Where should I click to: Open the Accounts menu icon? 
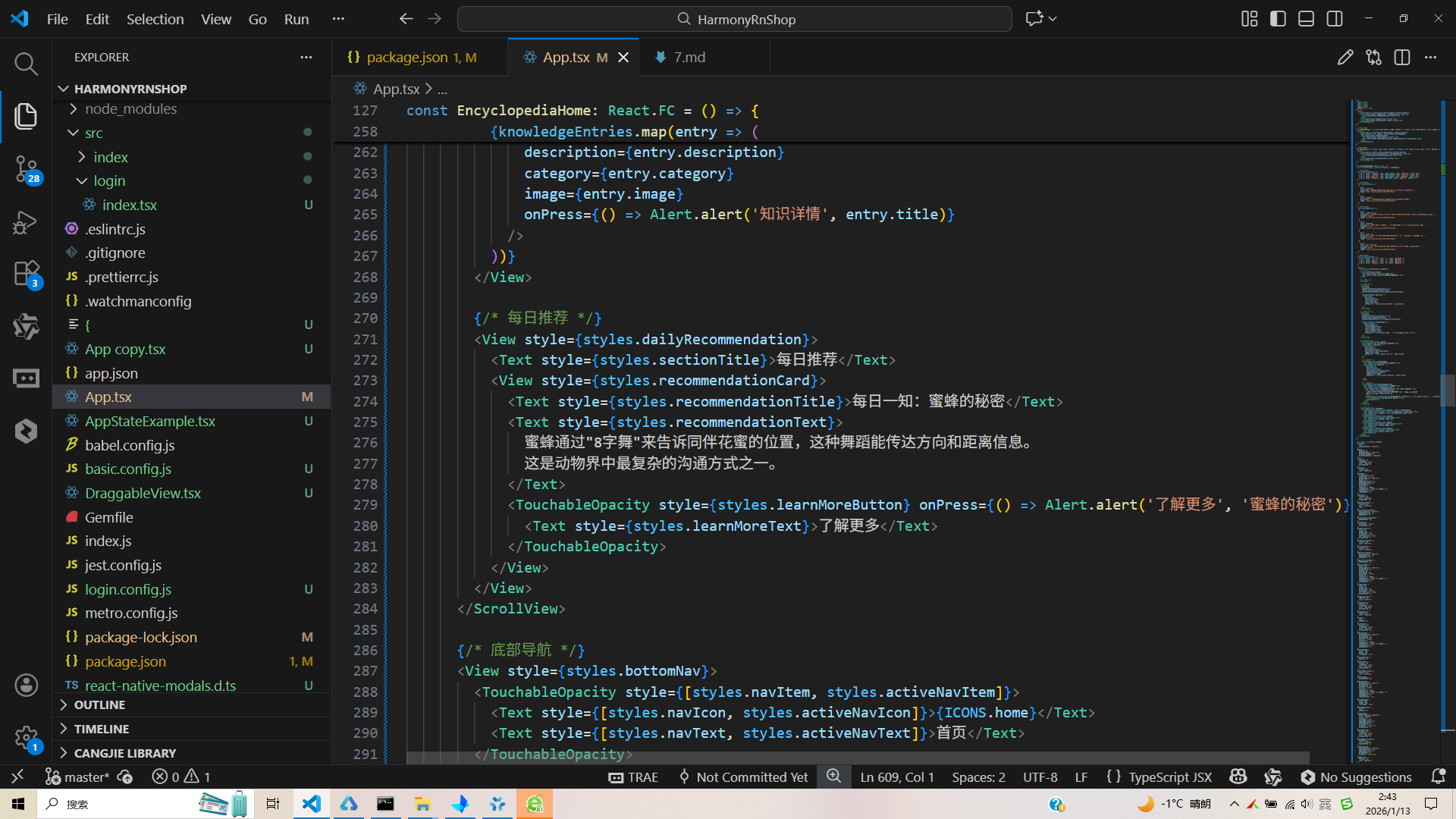(26, 686)
